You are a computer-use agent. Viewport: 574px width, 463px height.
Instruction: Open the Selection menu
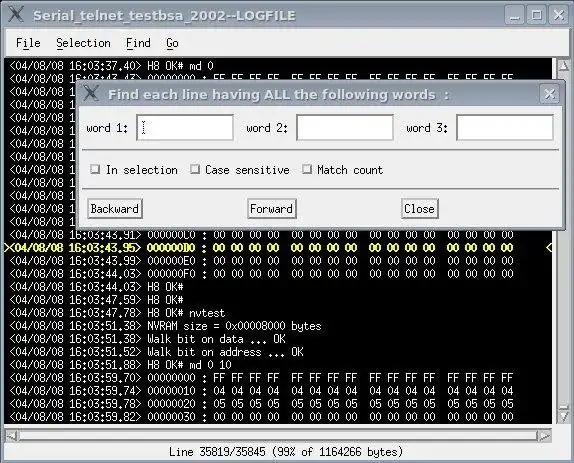(x=83, y=43)
